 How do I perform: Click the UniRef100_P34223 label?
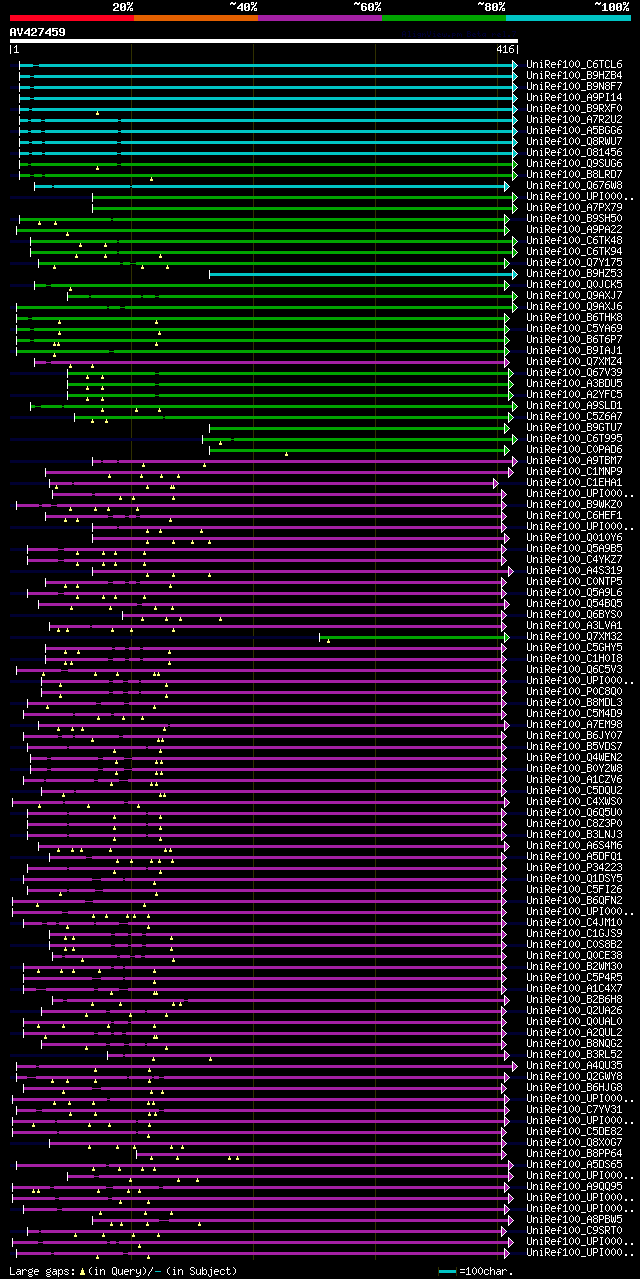573,867
